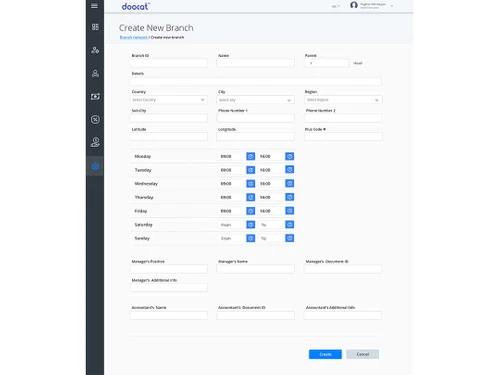Open the single user icon in sidebar
The image size is (500, 375).
coord(95,73)
